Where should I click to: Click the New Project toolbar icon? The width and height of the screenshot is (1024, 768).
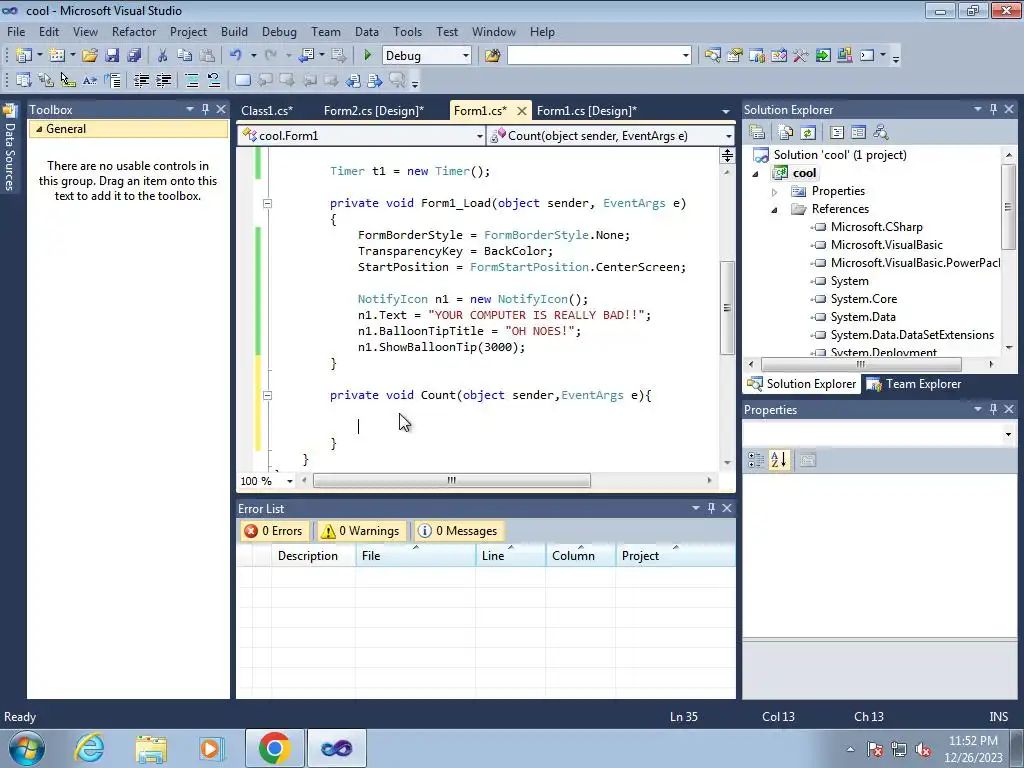24,56
